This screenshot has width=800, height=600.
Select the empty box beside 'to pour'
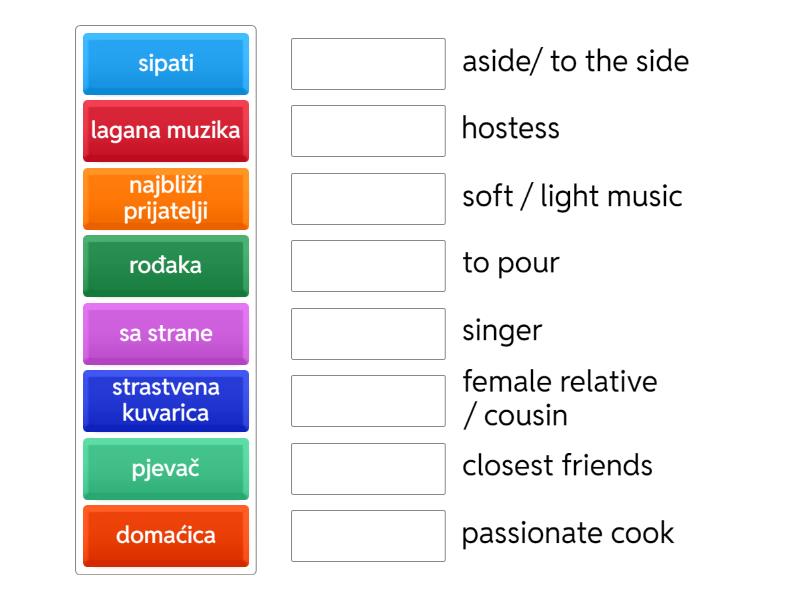pyautogui.click(x=368, y=266)
